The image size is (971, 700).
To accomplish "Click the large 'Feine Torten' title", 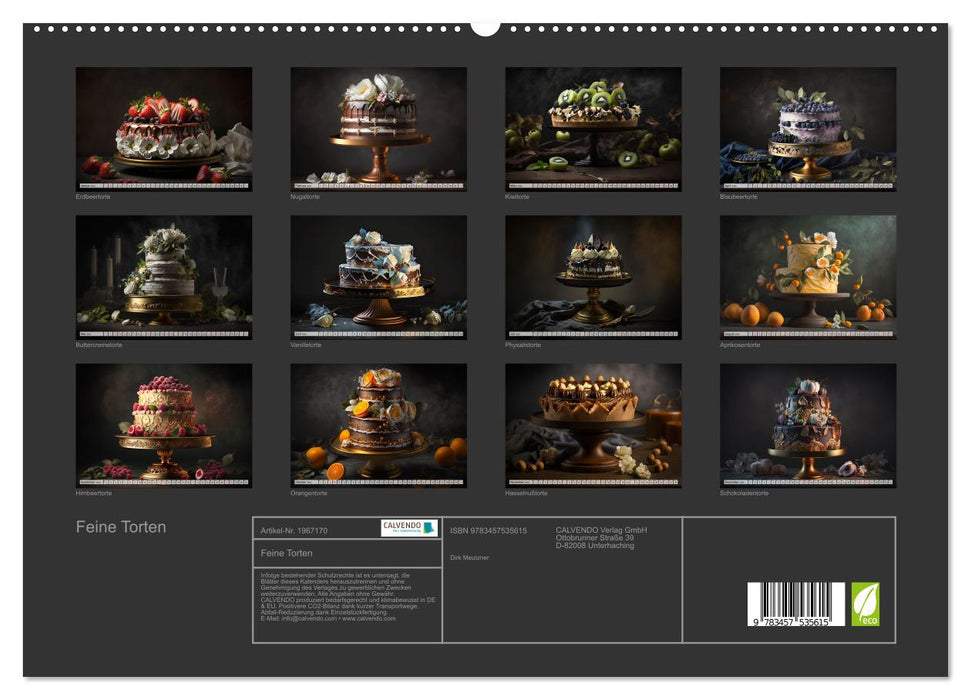I will coord(121,527).
